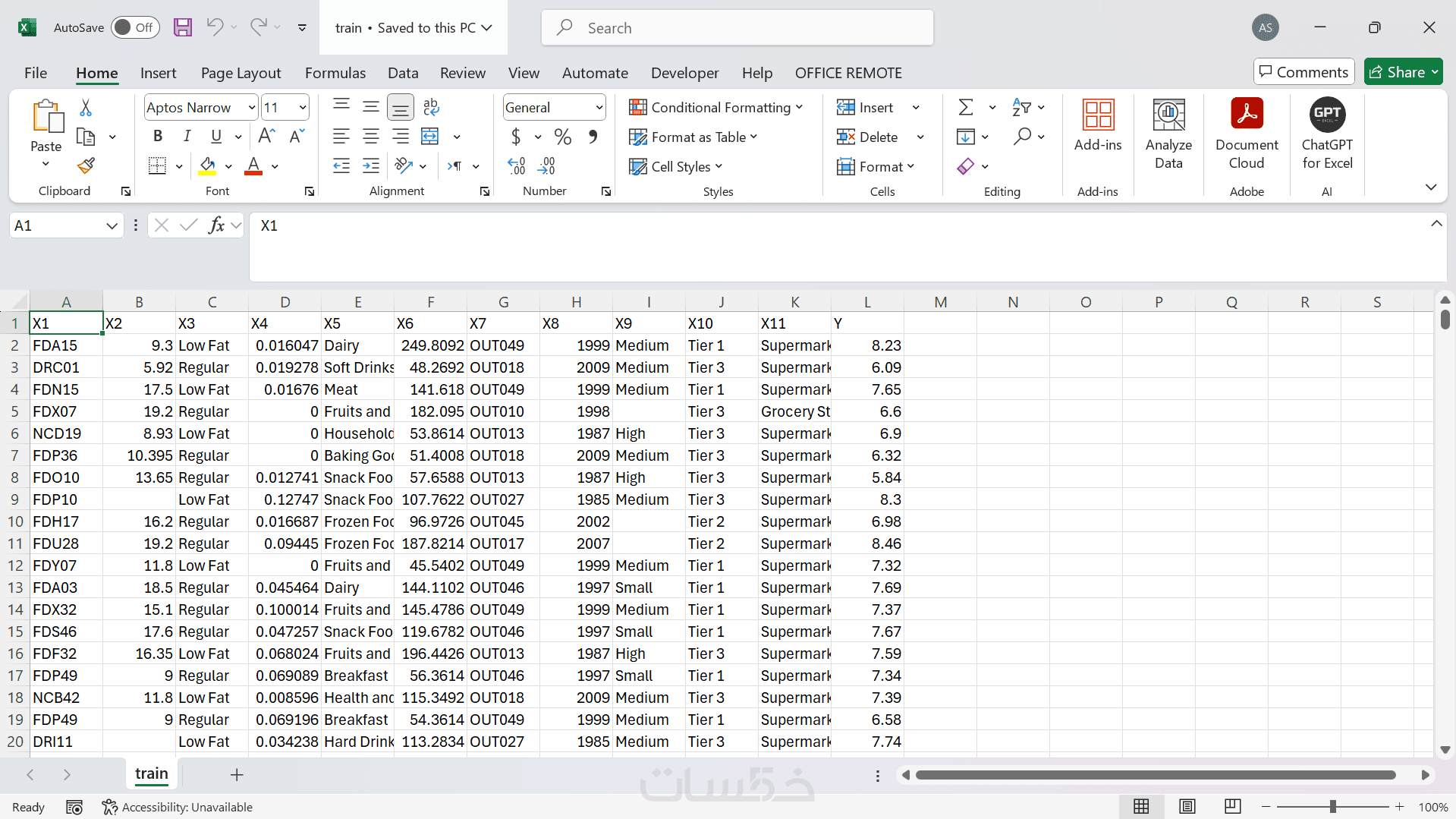The height and width of the screenshot is (819, 1456).
Task: Collapse the ribbon with chevron
Action: coord(1431,187)
